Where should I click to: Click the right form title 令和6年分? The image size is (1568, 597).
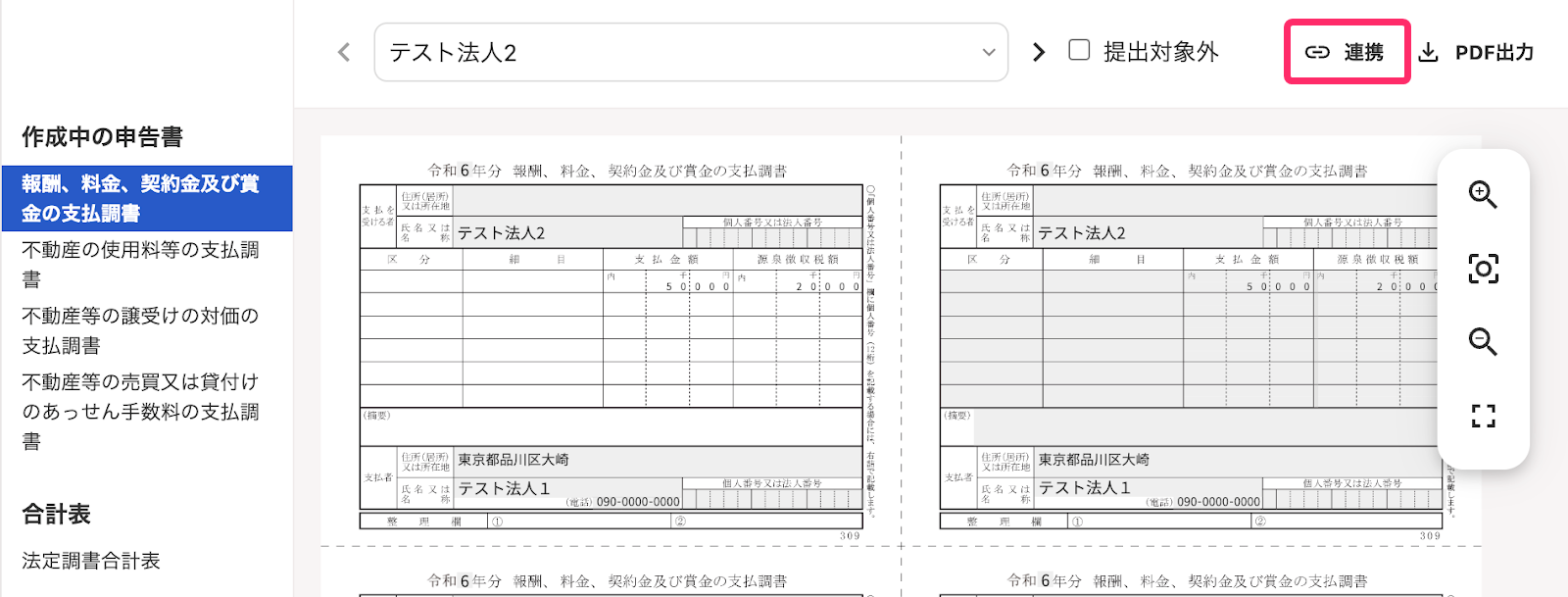pyautogui.click(x=1045, y=171)
